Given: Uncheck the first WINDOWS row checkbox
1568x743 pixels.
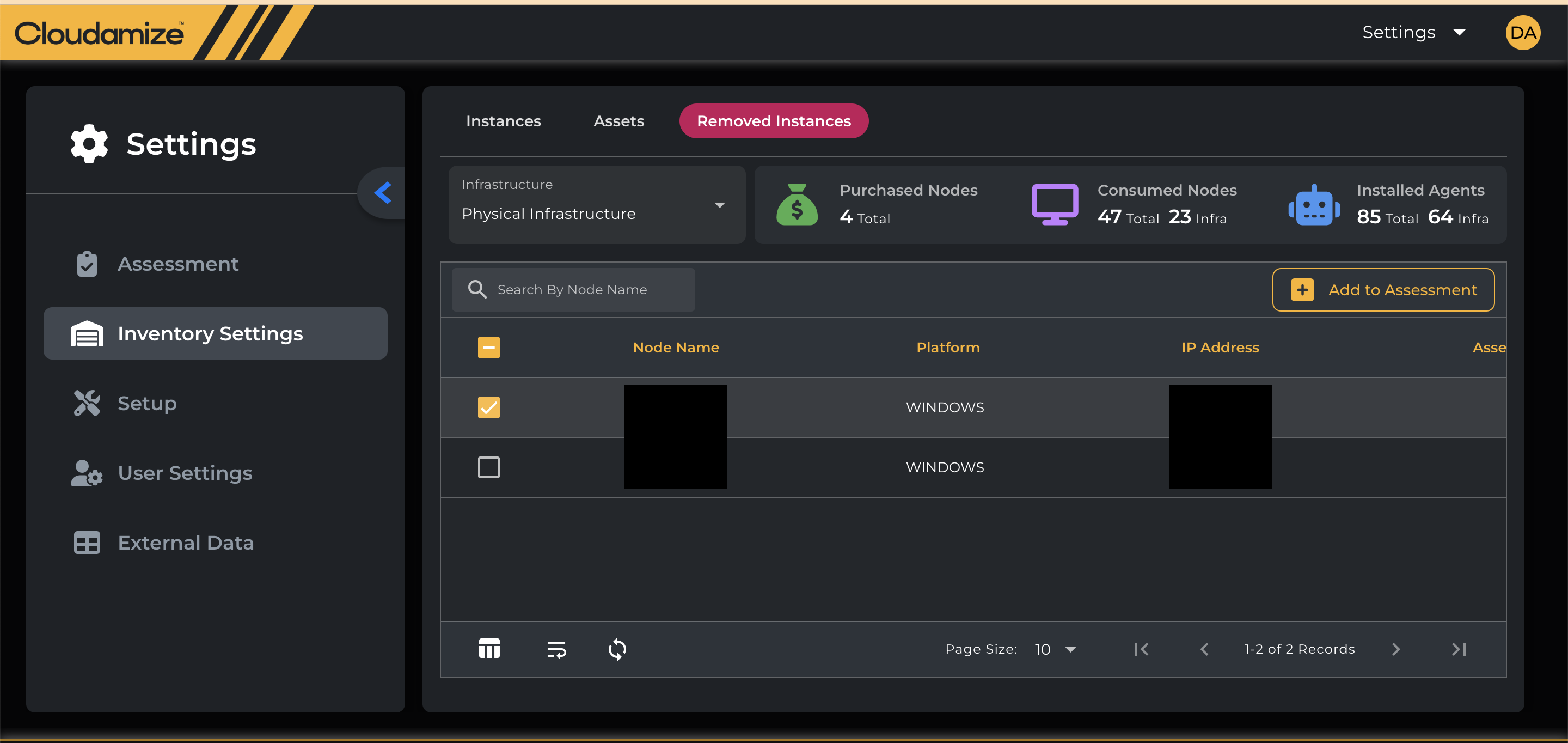Looking at the screenshot, I should click(488, 407).
